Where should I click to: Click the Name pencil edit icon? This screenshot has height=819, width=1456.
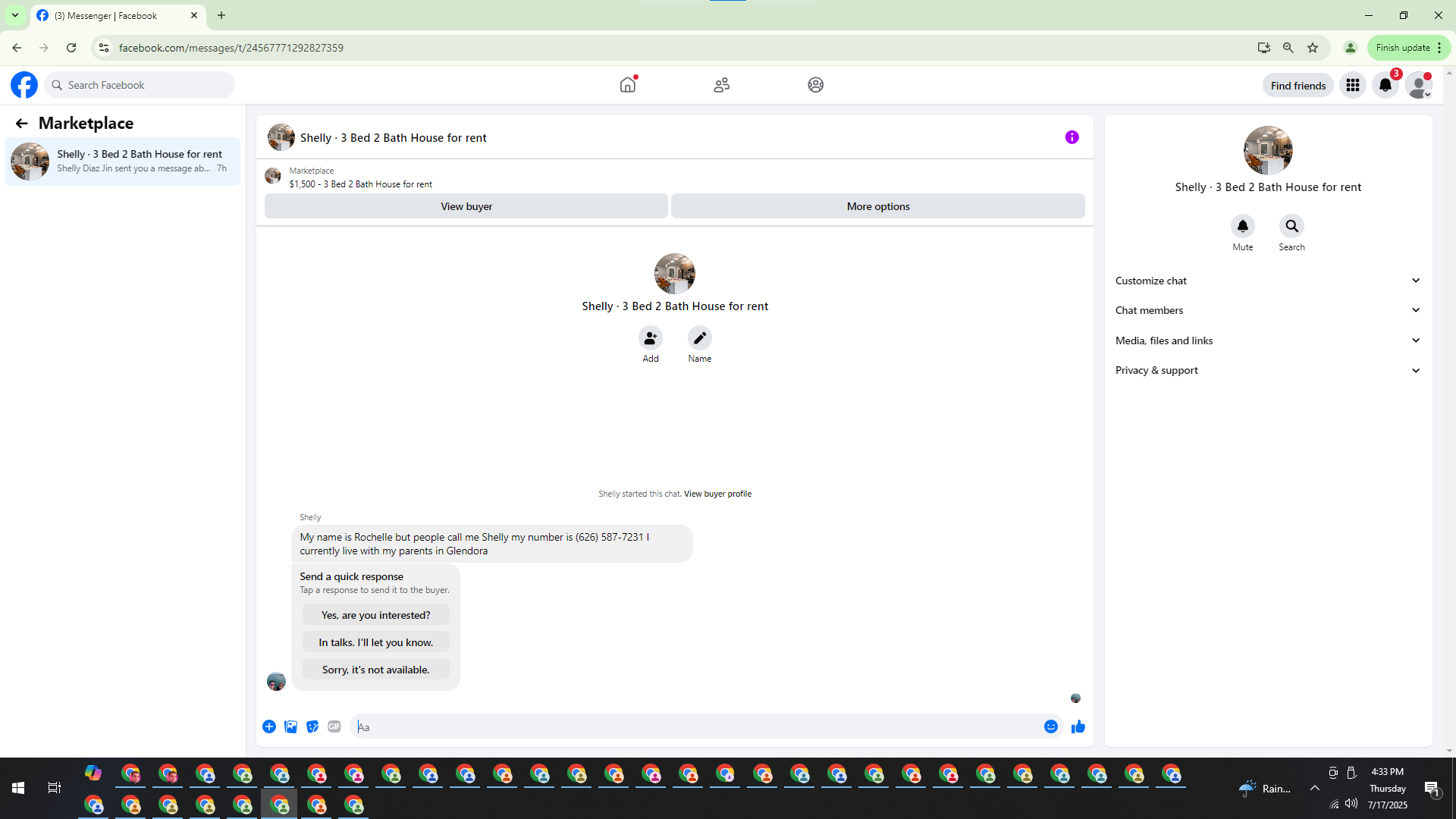click(x=699, y=338)
